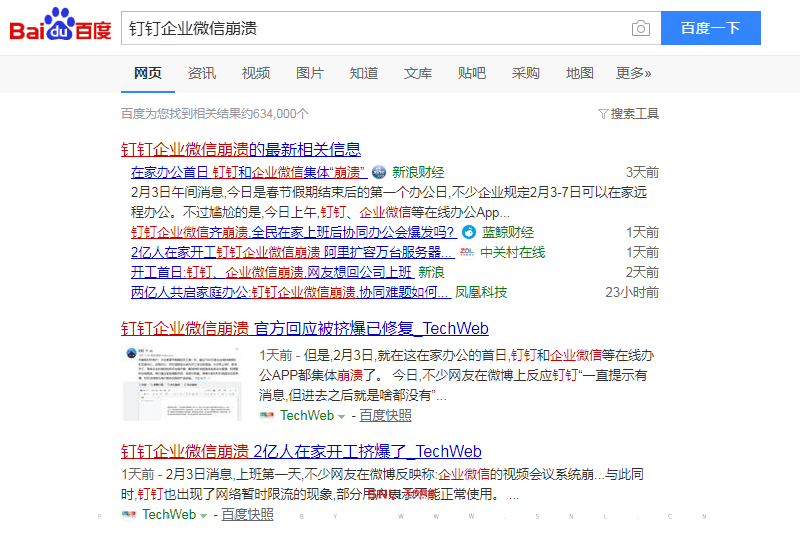Click TechWeb source text under 官方回应 result
The height and width of the screenshot is (533, 800).
pyautogui.click(x=307, y=416)
